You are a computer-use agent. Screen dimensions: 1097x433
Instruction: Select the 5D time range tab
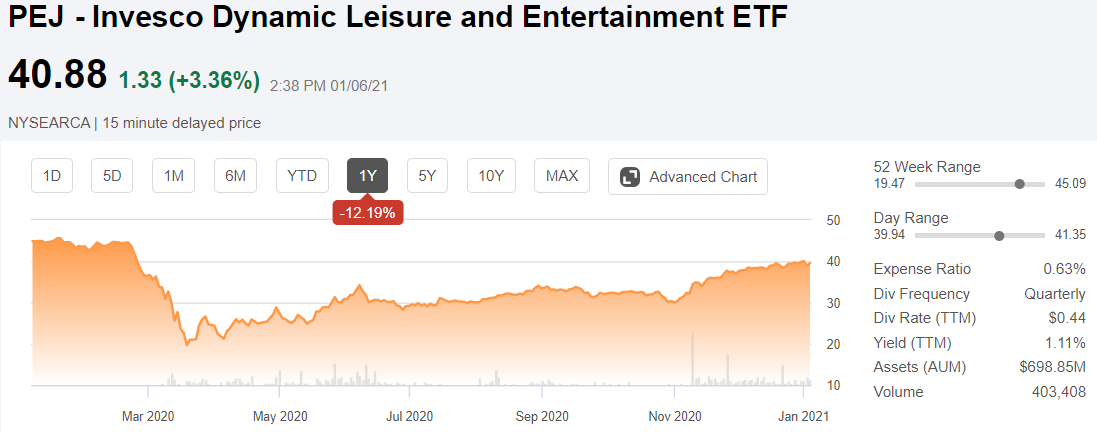(112, 176)
